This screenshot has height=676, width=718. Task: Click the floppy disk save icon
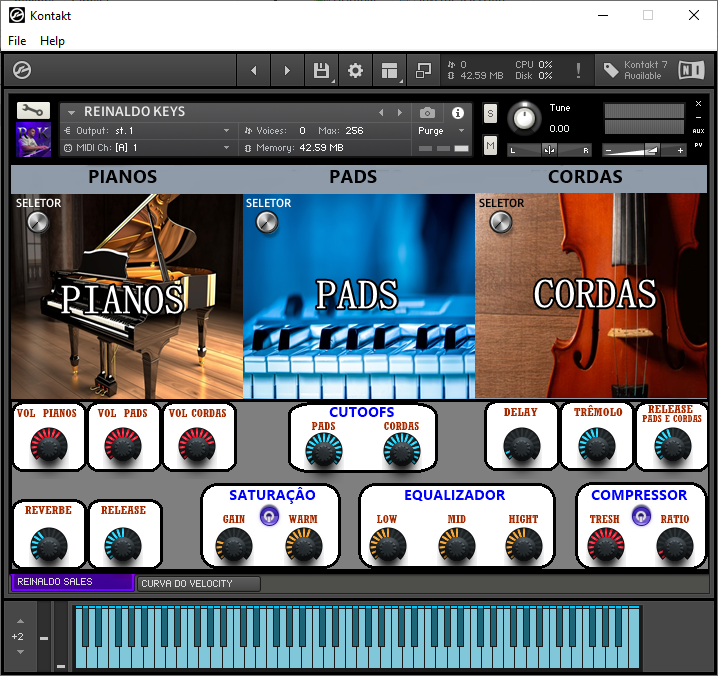click(x=321, y=70)
